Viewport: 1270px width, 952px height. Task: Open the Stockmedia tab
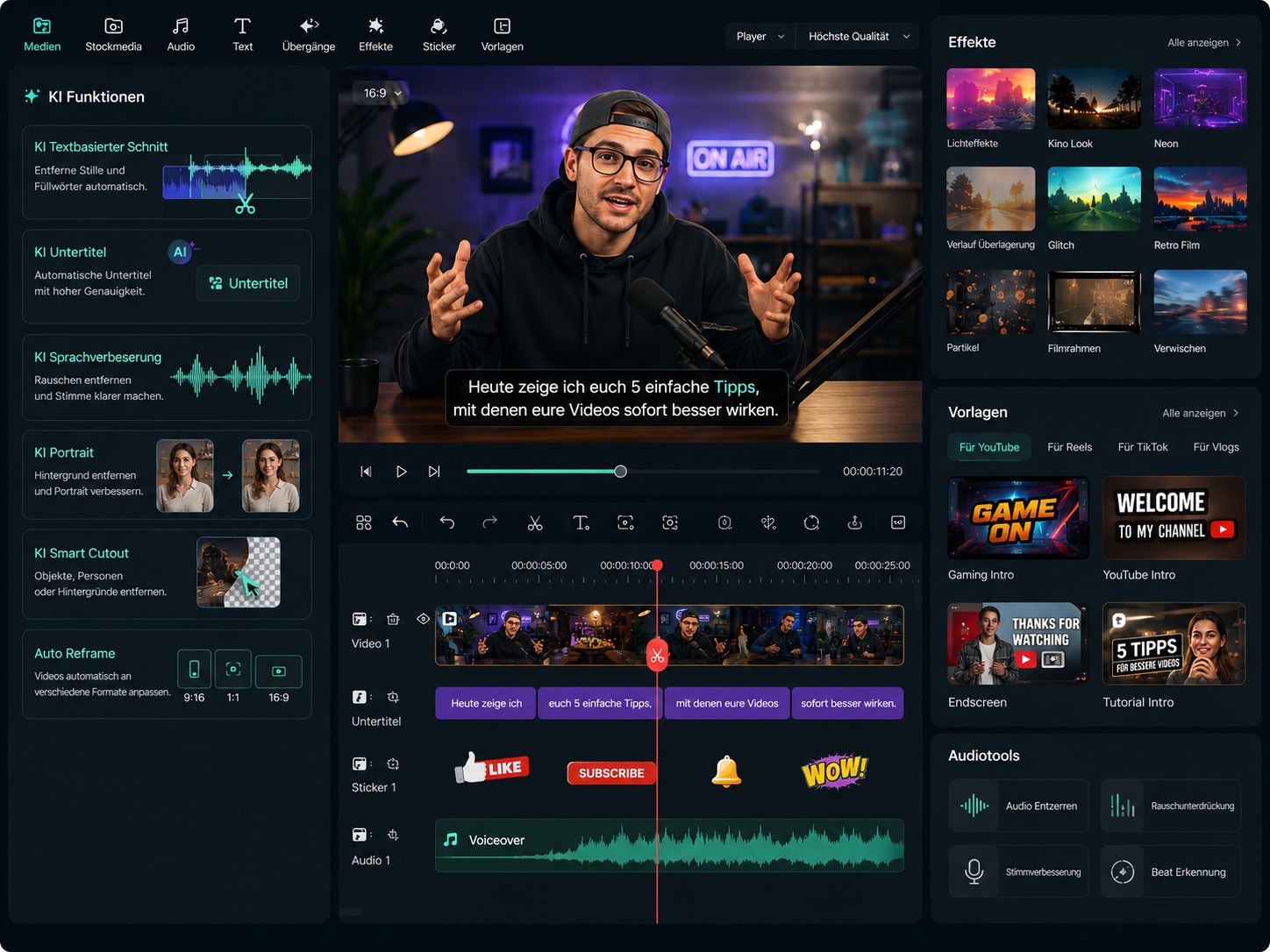click(113, 35)
